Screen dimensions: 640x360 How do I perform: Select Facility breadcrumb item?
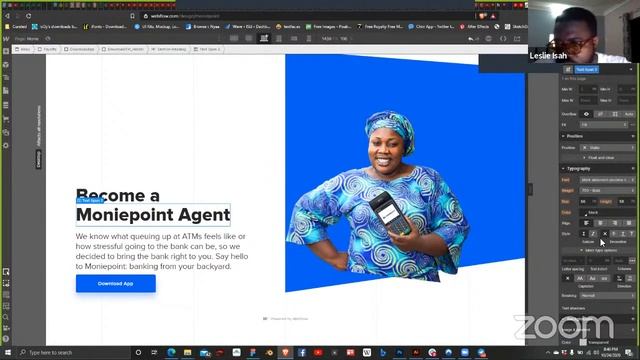[x=47, y=49]
